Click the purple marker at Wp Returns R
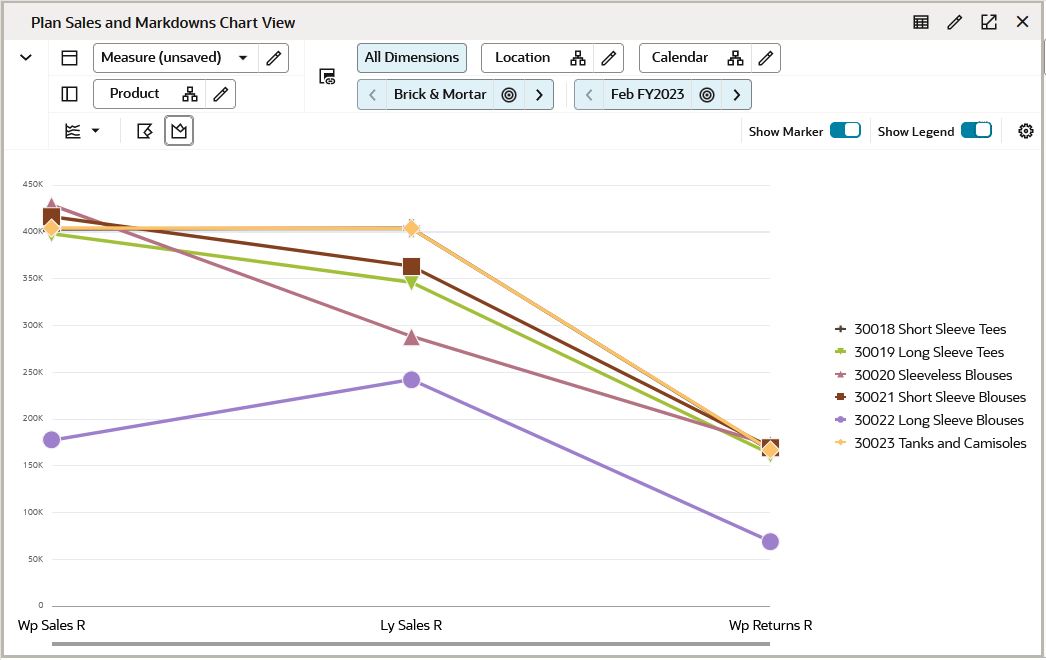This screenshot has height=660, width=1046. pyautogui.click(x=770, y=541)
